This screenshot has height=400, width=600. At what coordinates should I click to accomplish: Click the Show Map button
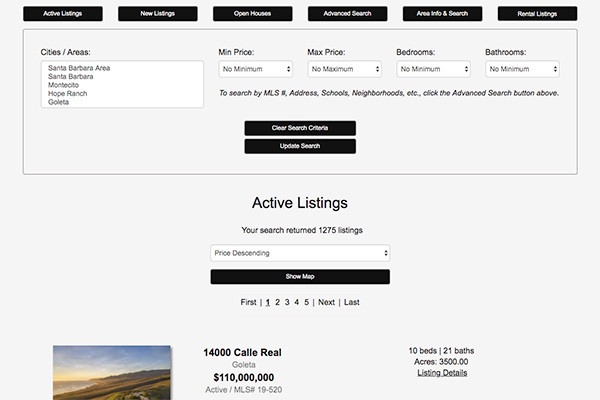[300, 277]
